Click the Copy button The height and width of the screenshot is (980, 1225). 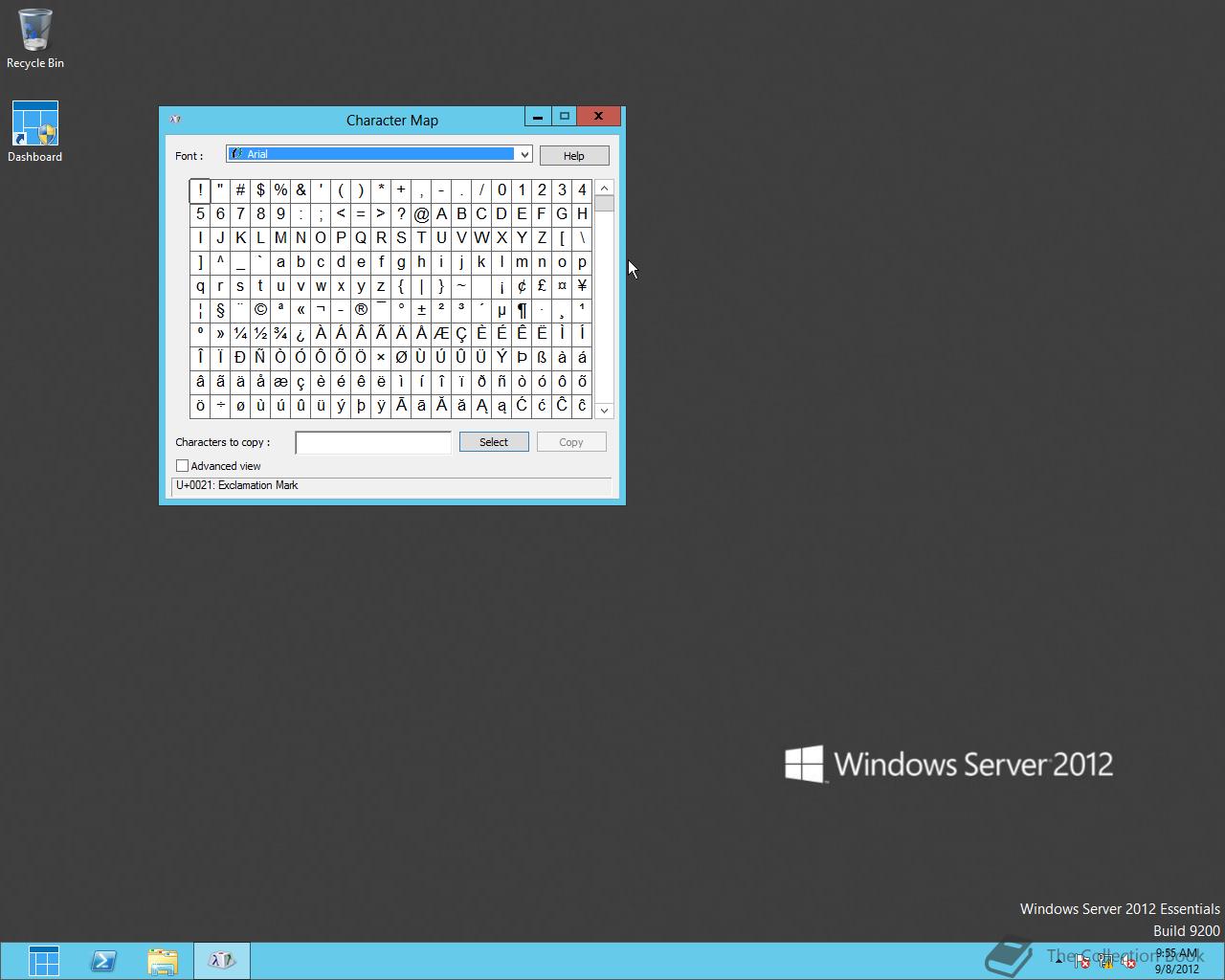click(x=571, y=442)
